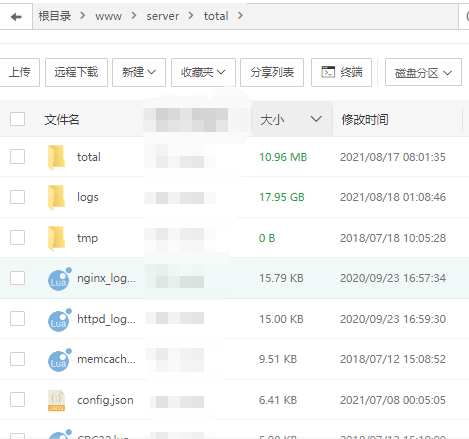Viewport: 469px width, 439px height.
Task: Open the terminal (终端) button
Action: (341, 72)
